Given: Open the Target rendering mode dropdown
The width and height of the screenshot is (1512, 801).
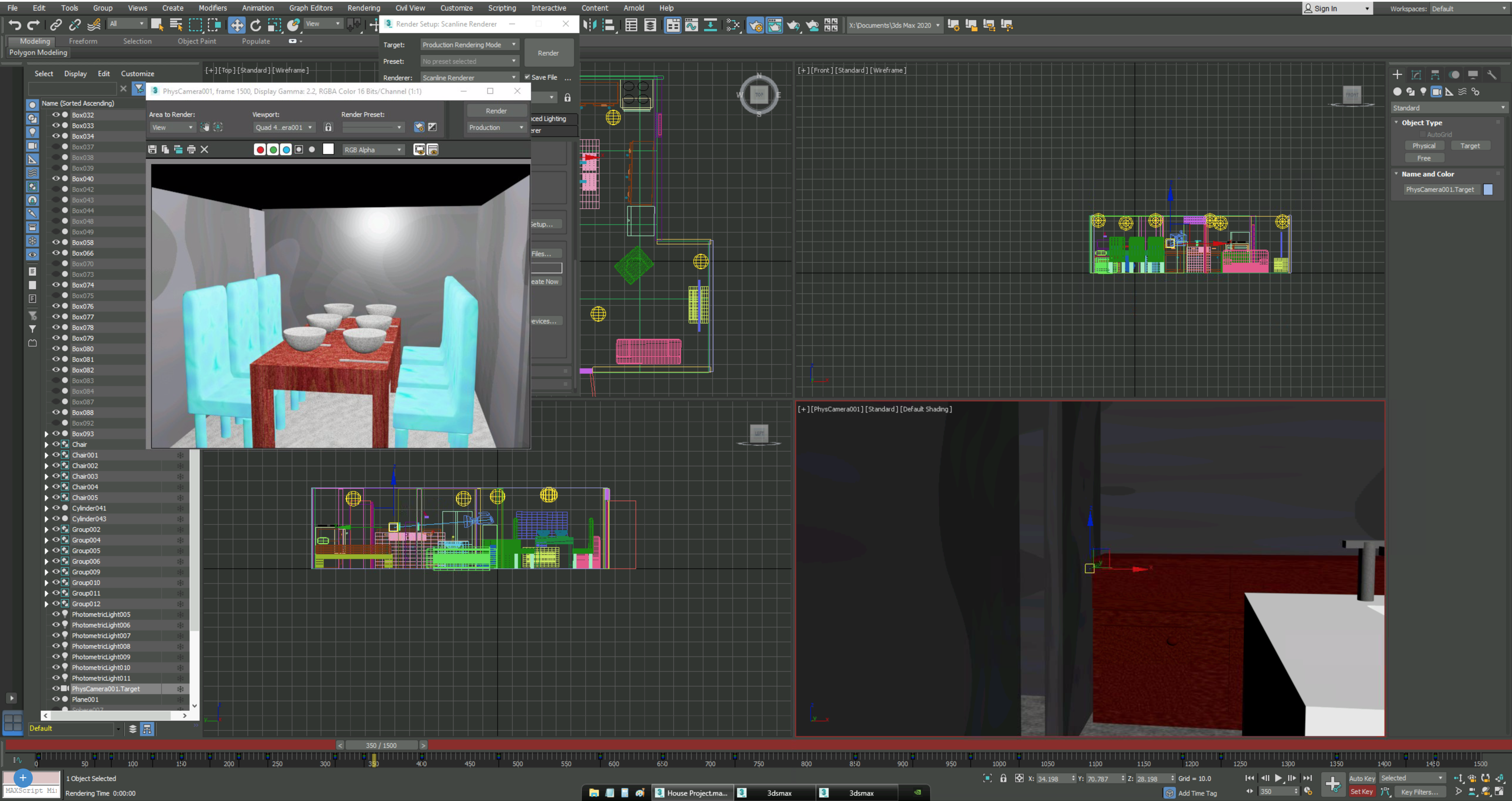Looking at the screenshot, I should click(469, 45).
